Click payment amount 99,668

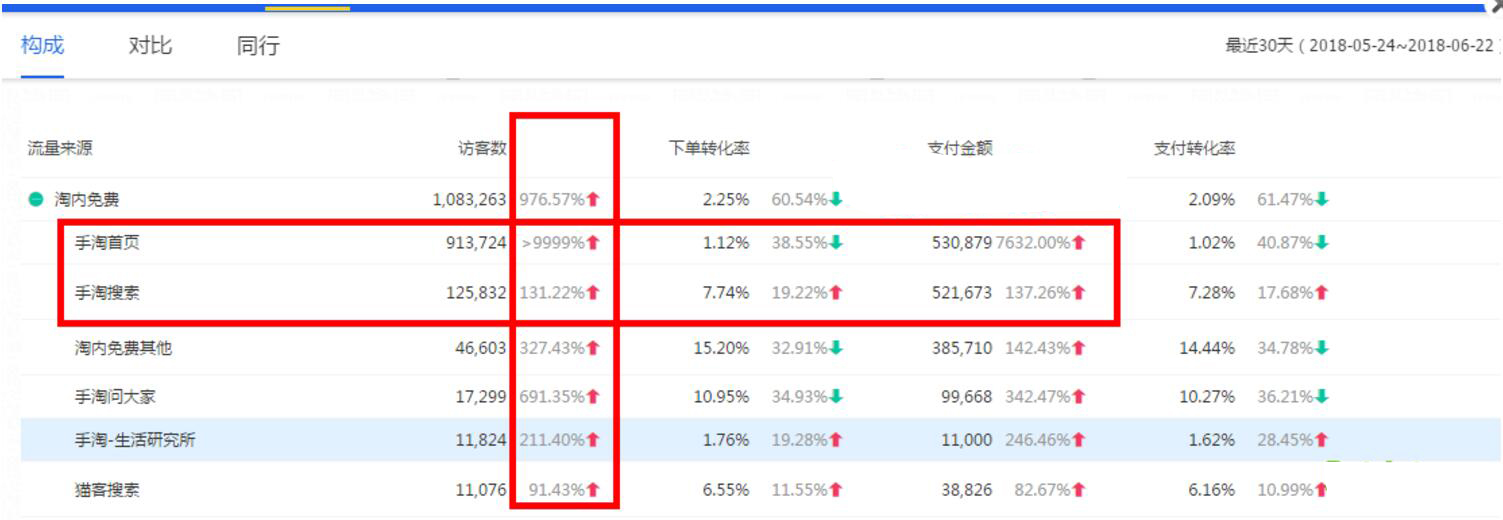[x=966, y=396]
